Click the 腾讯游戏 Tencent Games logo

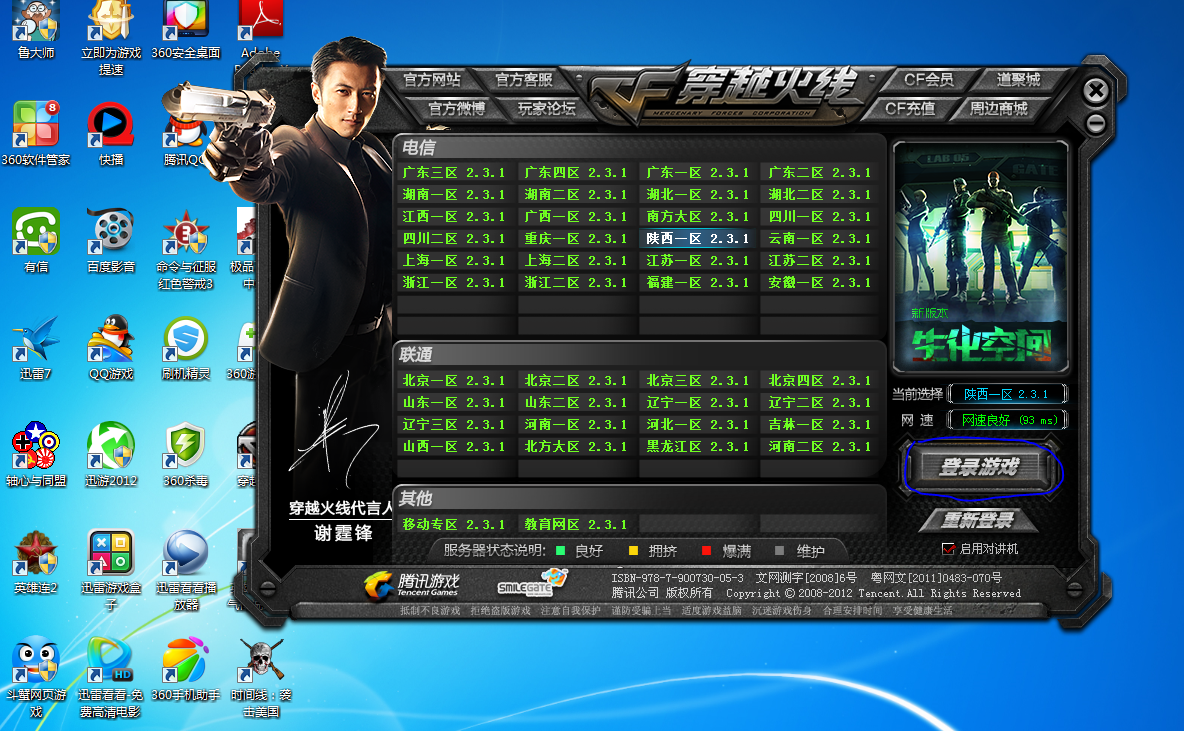(x=412, y=584)
